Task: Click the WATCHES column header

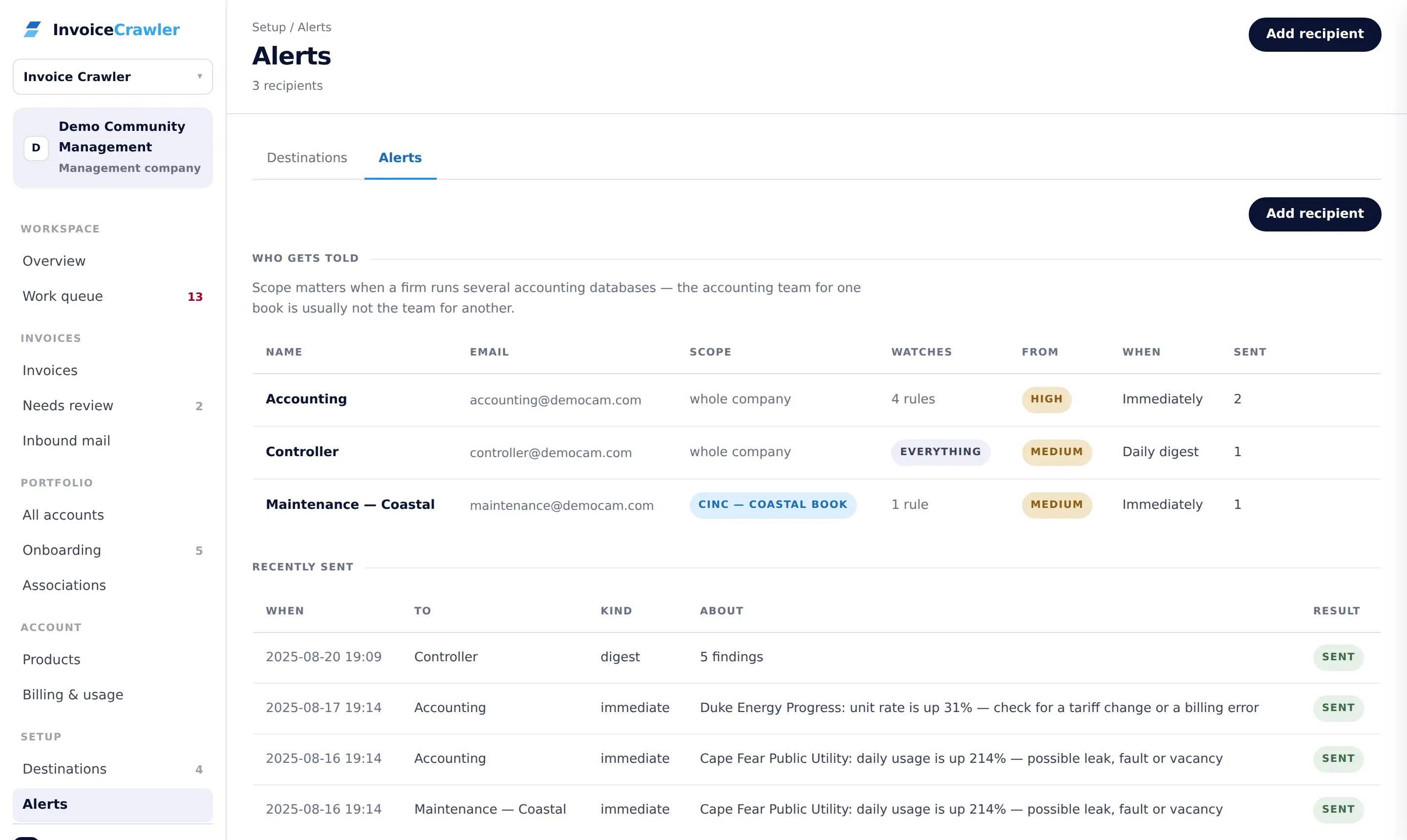Action: point(921,352)
